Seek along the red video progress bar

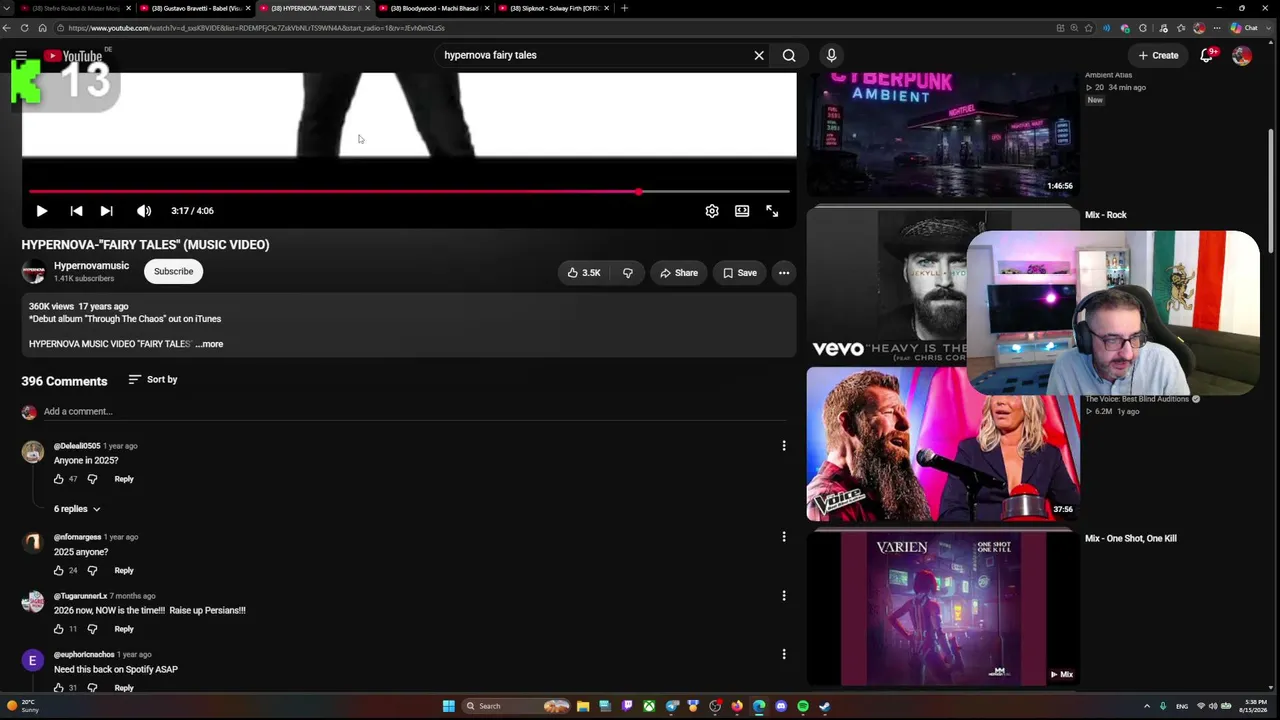(x=409, y=191)
